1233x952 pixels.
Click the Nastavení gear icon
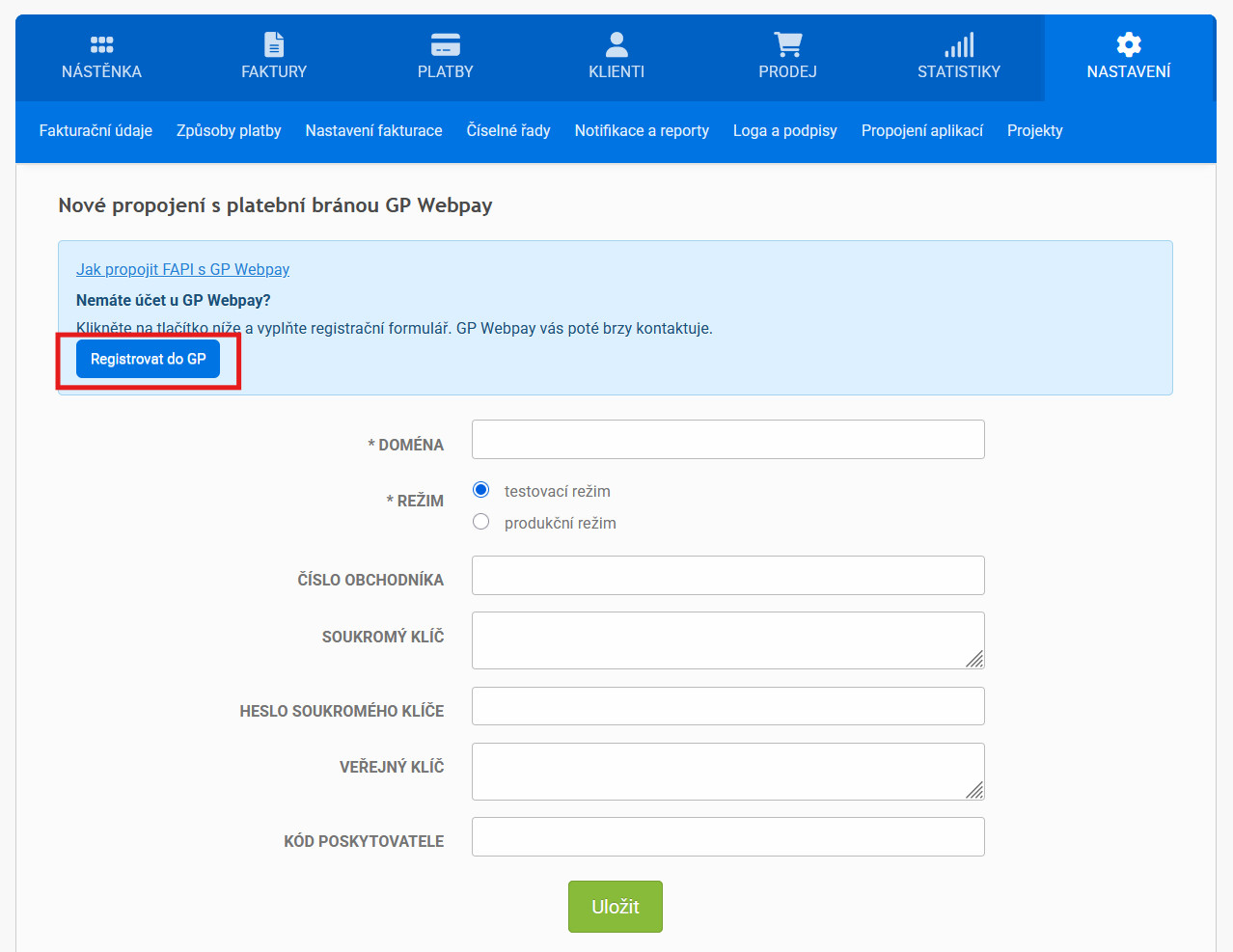coord(1129,44)
